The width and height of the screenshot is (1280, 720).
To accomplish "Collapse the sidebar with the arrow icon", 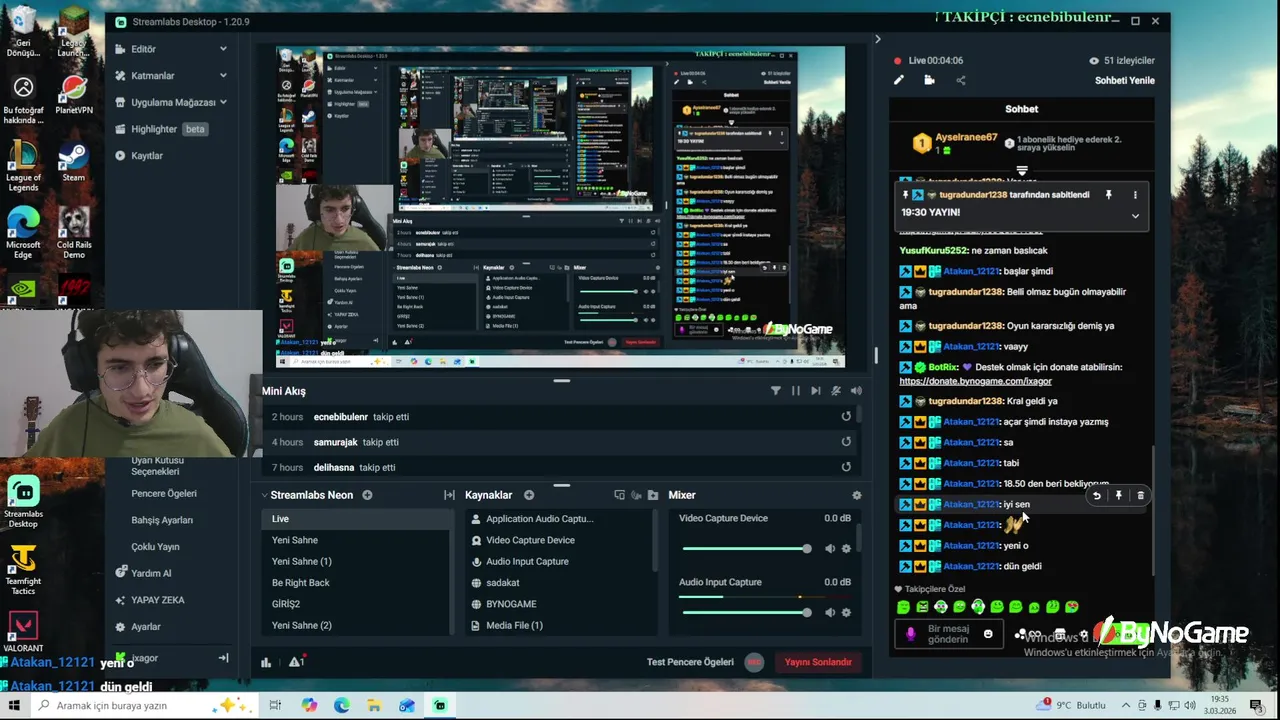I will pos(223,657).
